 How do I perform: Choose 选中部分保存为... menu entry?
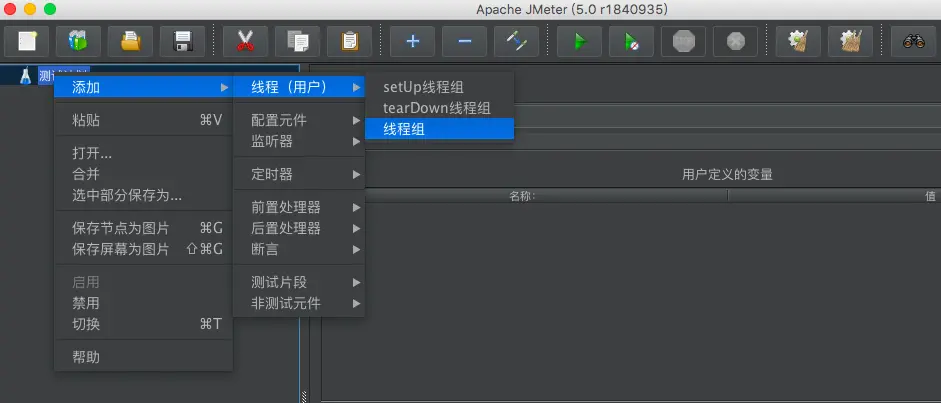(143, 196)
